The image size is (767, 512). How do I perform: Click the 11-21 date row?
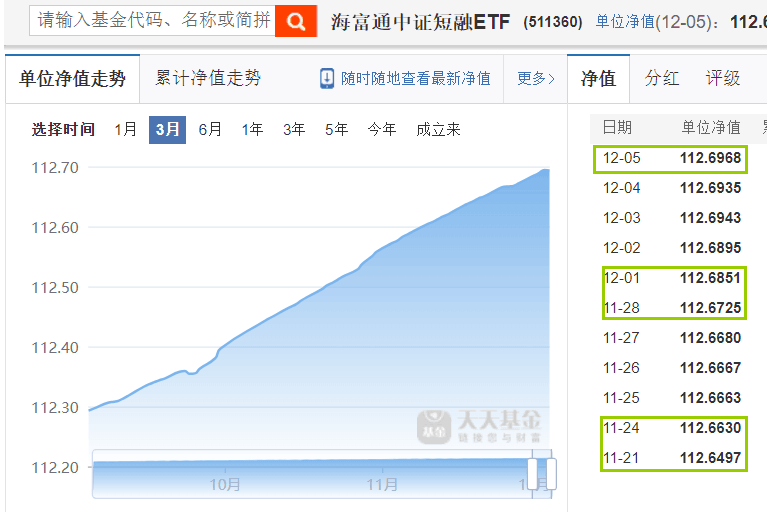622,458
